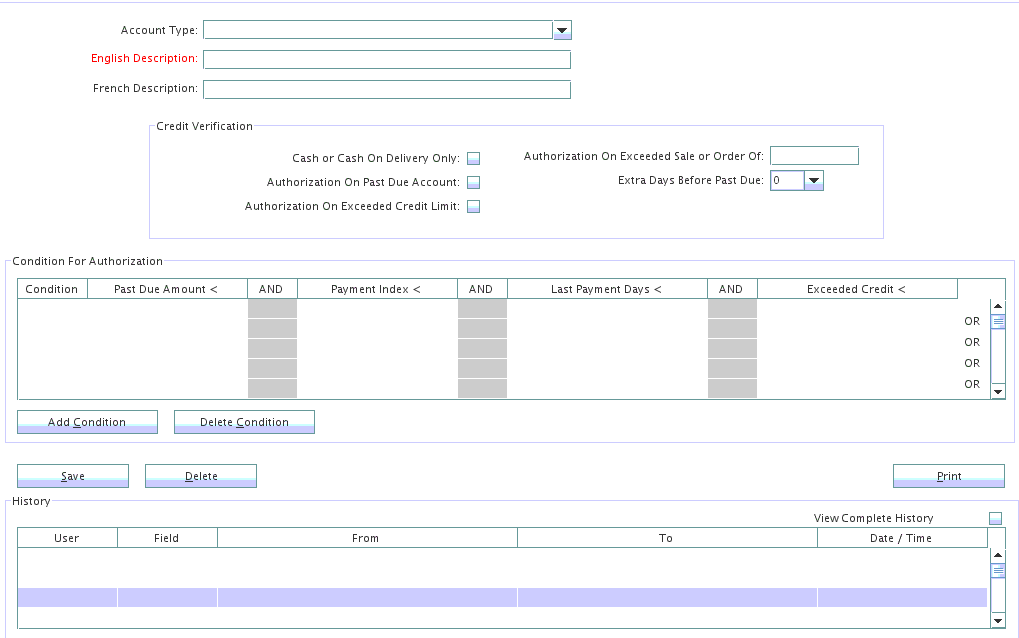Image resolution: width=1019 pixels, height=638 pixels.
Task: Click the French Description text field
Action: click(x=386, y=90)
